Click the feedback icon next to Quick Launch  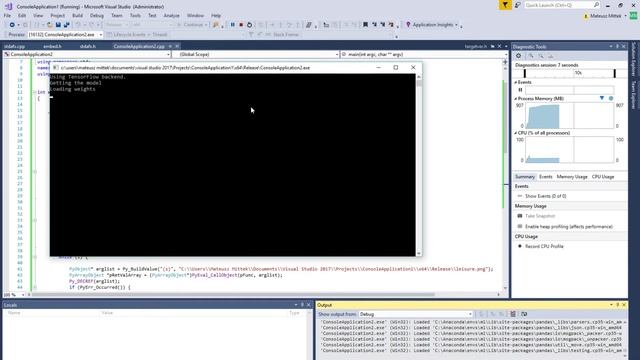click(x=517, y=5)
